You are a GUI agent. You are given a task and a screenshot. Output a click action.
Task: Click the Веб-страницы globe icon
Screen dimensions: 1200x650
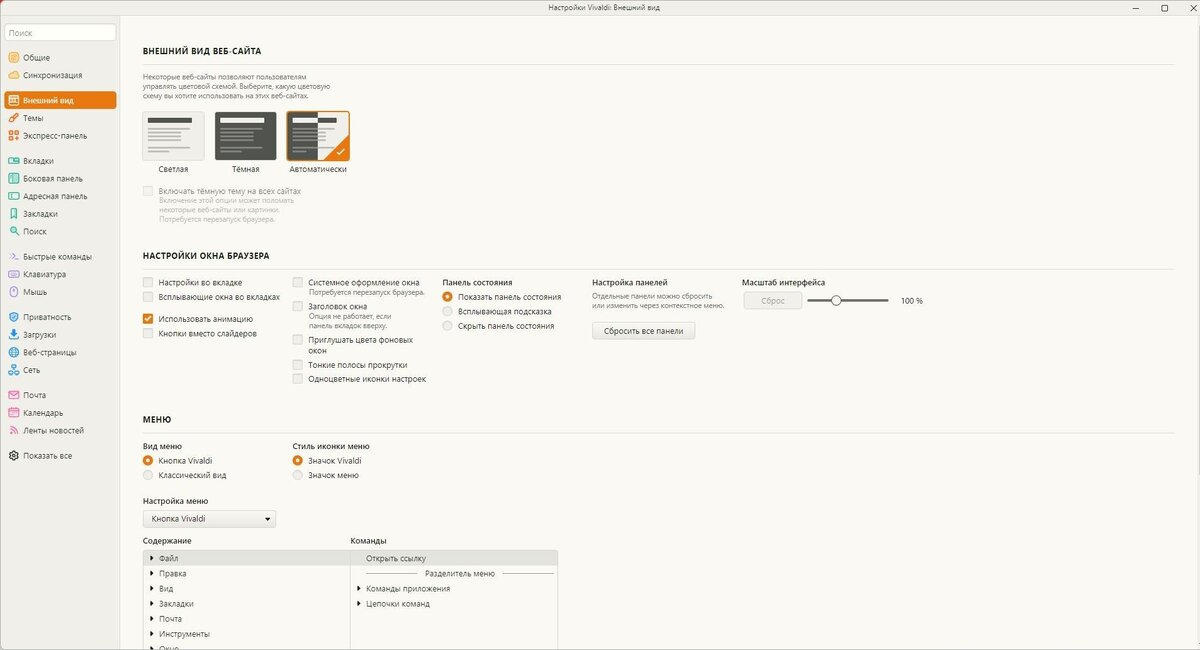[13, 352]
